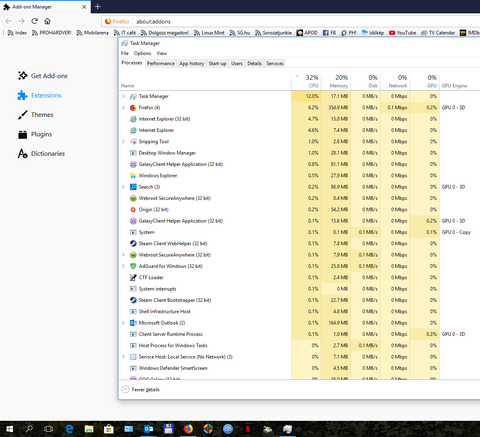
Task: Switch to the App history tab
Action: (192, 63)
